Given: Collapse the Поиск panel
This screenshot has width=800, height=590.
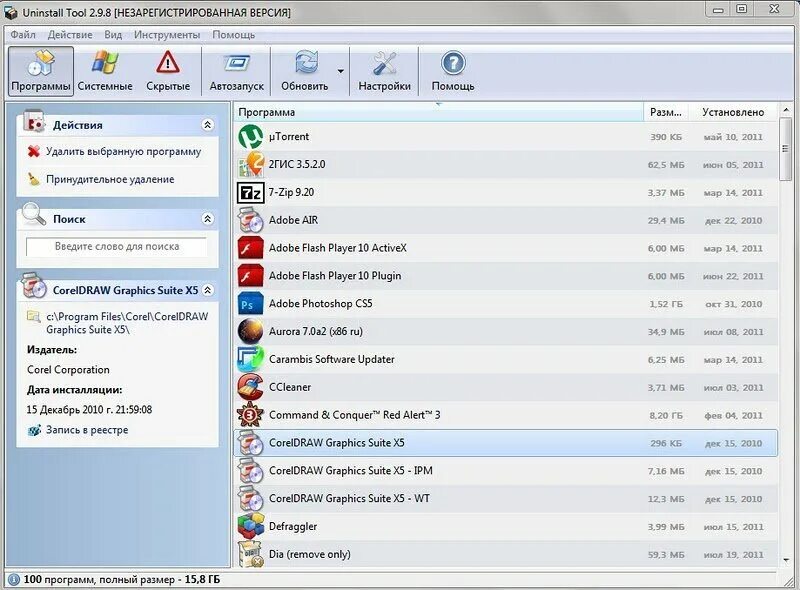Looking at the screenshot, I should tap(208, 219).
